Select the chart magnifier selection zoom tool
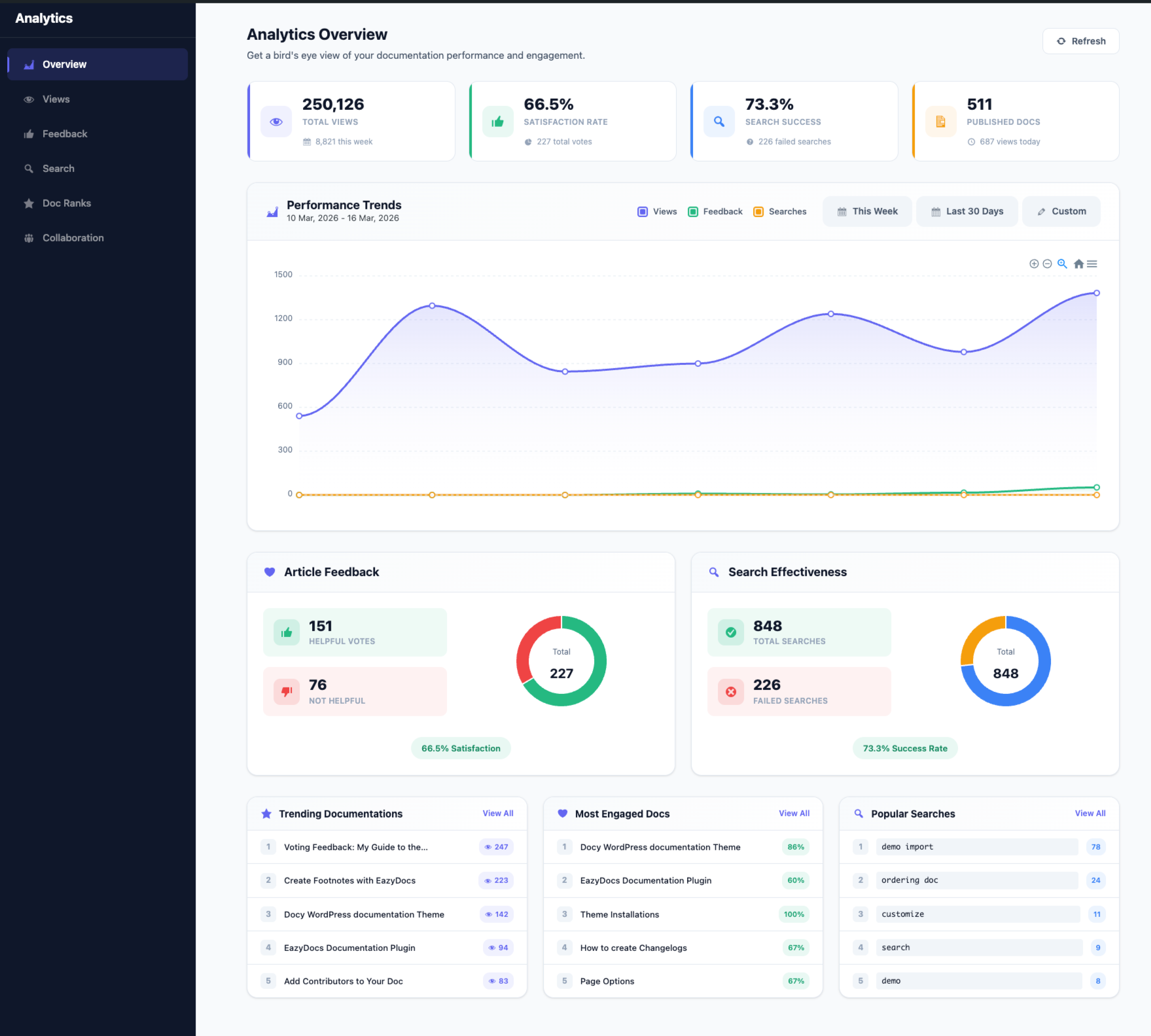The width and height of the screenshot is (1151, 1036). (1062, 264)
